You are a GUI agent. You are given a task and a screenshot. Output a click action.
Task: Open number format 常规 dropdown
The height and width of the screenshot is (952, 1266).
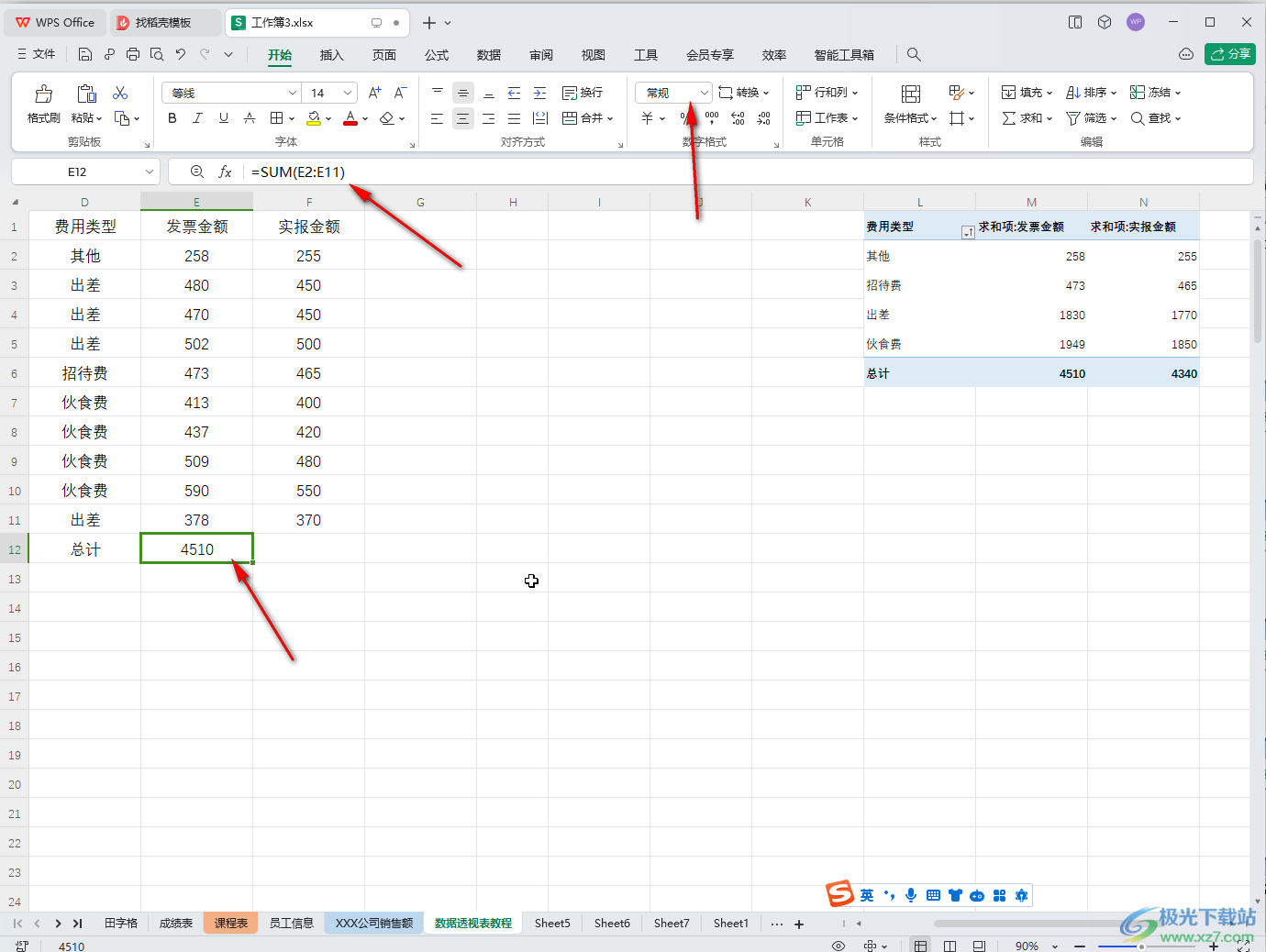click(704, 93)
